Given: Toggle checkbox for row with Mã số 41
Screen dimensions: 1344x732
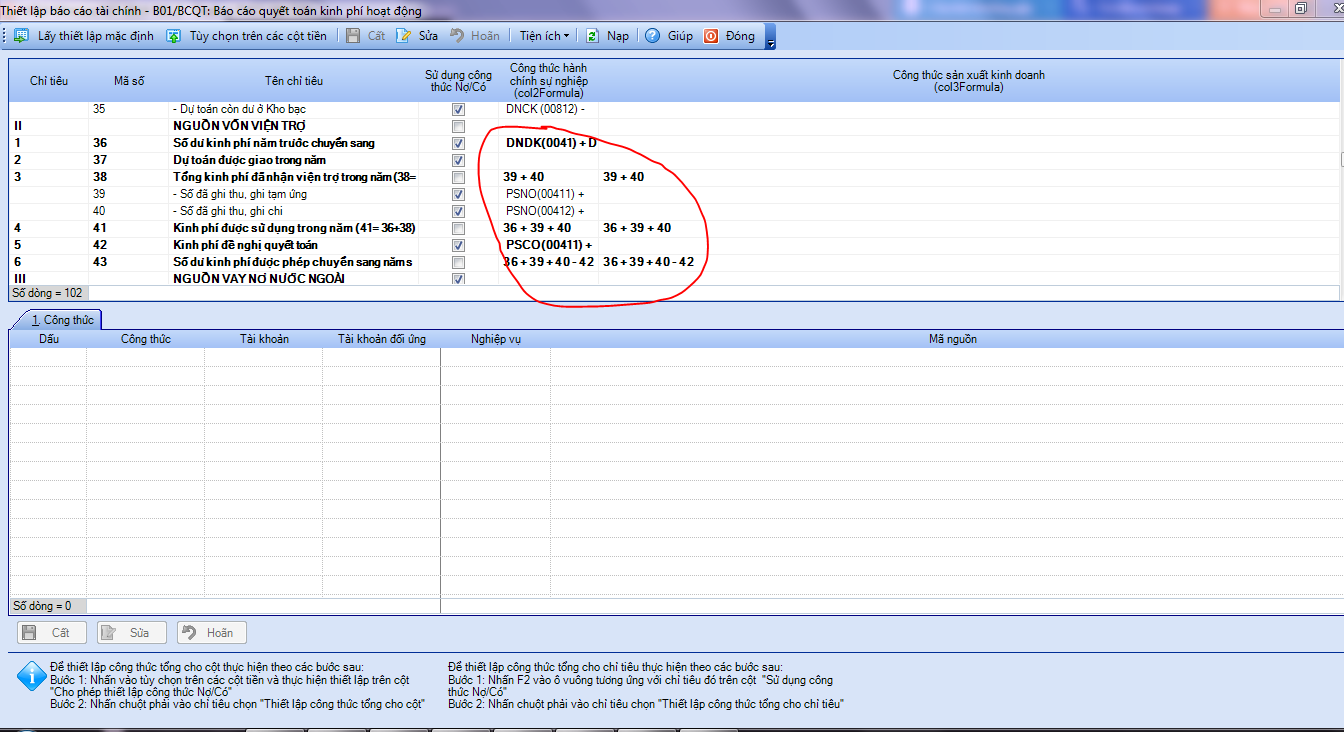Looking at the screenshot, I should point(458,228).
